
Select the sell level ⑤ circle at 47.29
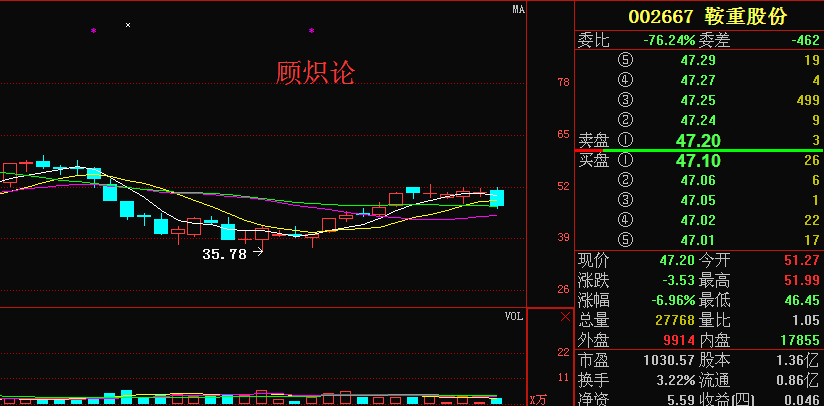tap(626, 61)
